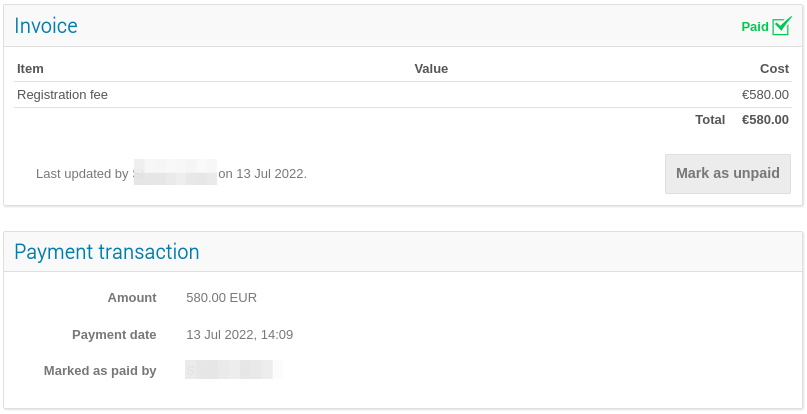Click the Registration fee row item
The height and width of the screenshot is (414, 807).
(x=63, y=95)
